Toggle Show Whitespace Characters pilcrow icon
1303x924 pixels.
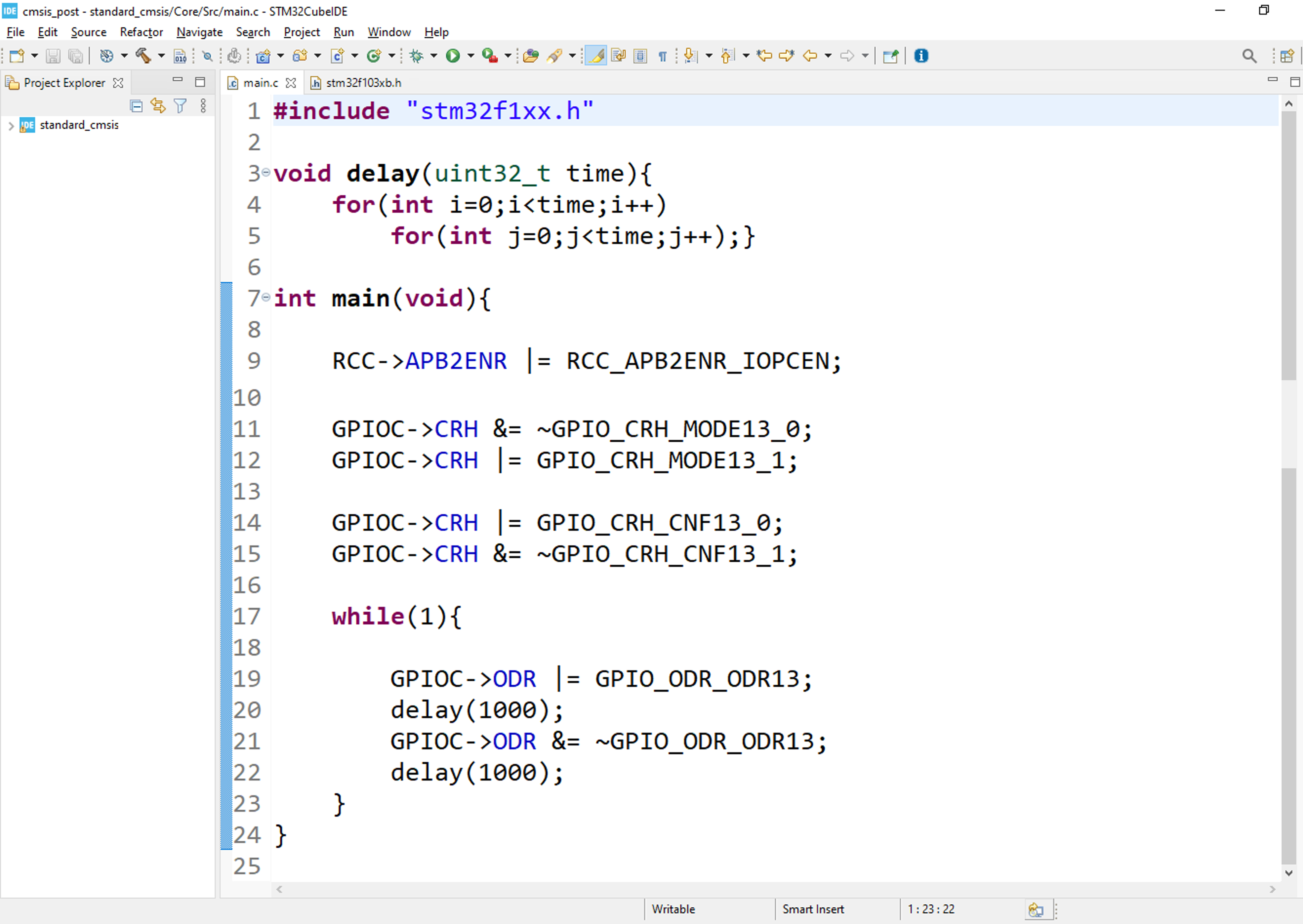(662, 56)
